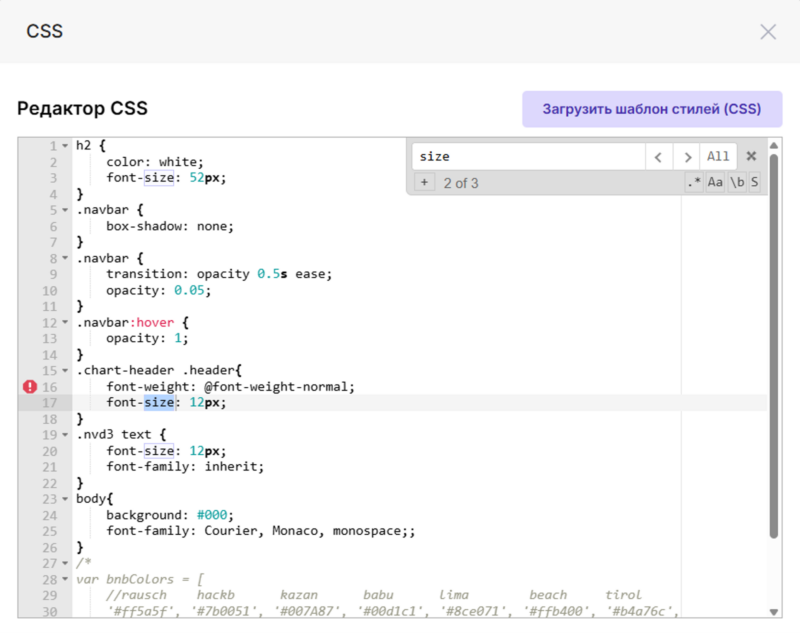800x633 pixels.
Task: Click the scrollbar up arrow
Action: tap(773, 146)
